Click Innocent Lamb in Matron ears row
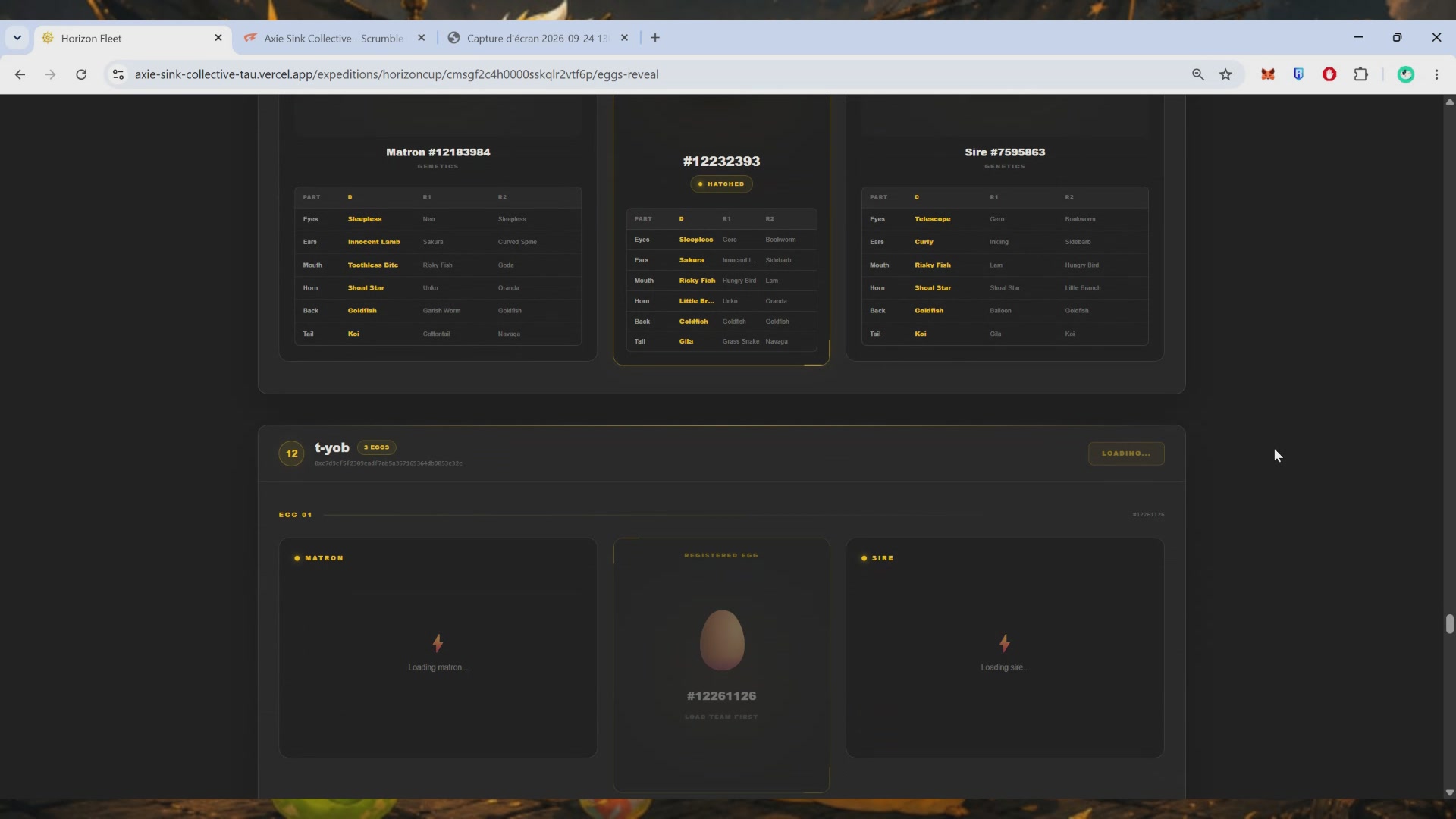 (x=374, y=242)
